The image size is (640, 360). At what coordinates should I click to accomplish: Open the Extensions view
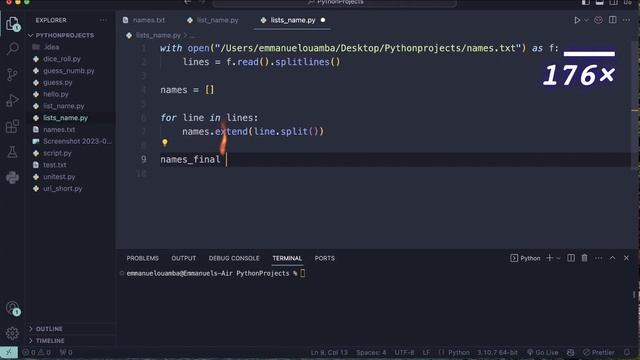[13, 126]
